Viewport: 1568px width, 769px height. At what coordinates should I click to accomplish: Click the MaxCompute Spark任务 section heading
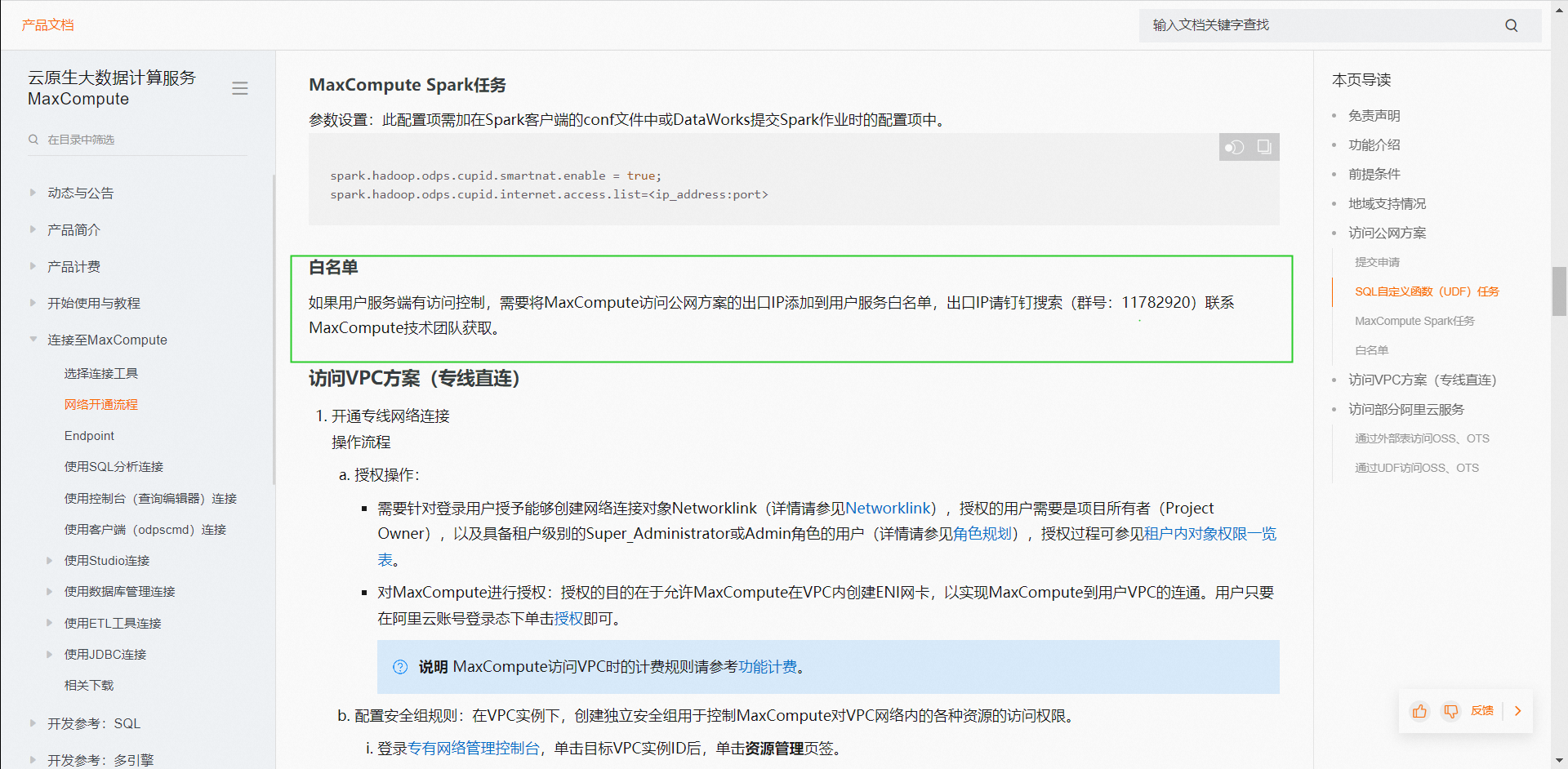tap(408, 85)
